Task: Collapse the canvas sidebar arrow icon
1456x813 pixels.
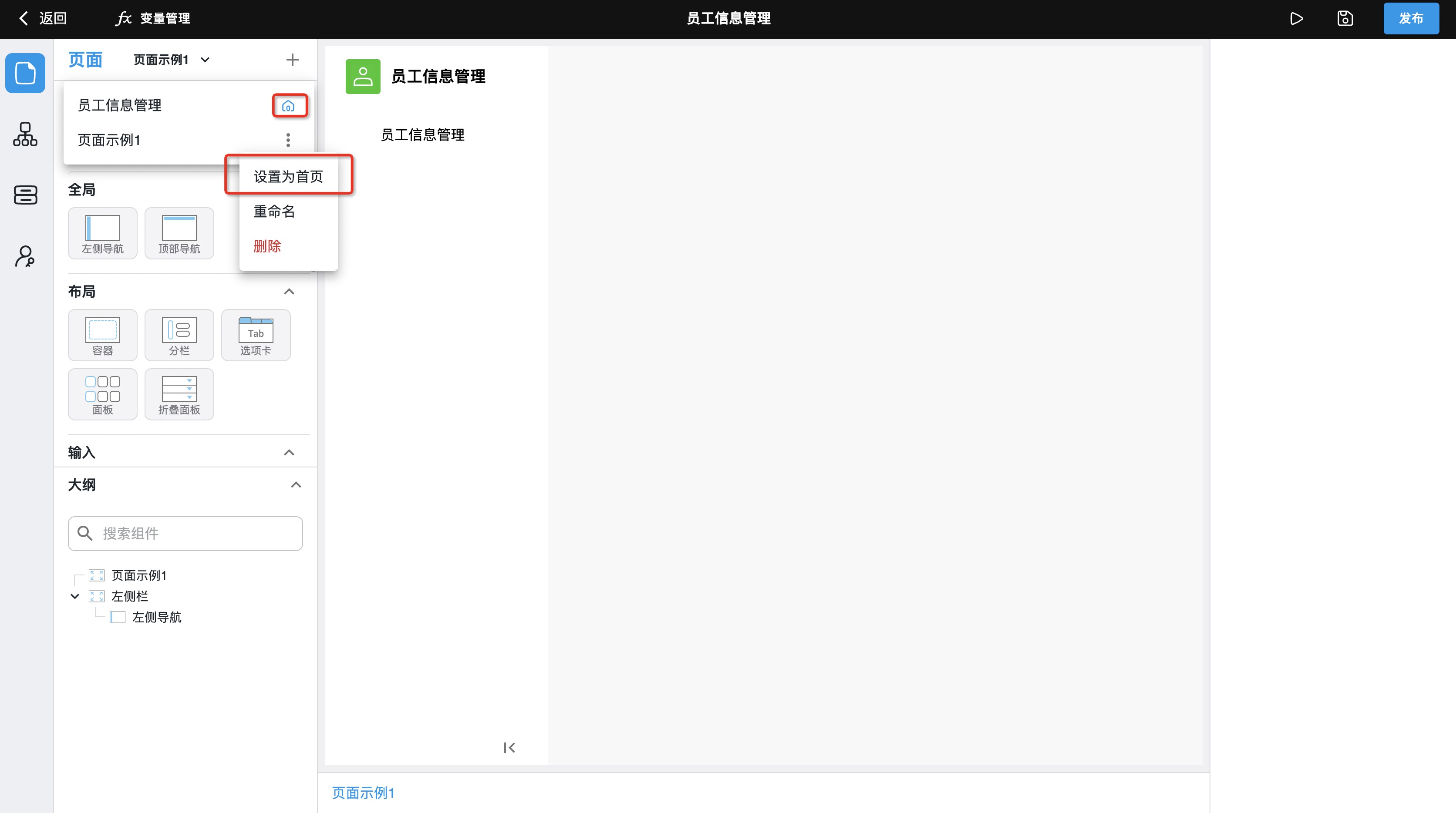Action: [509, 748]
